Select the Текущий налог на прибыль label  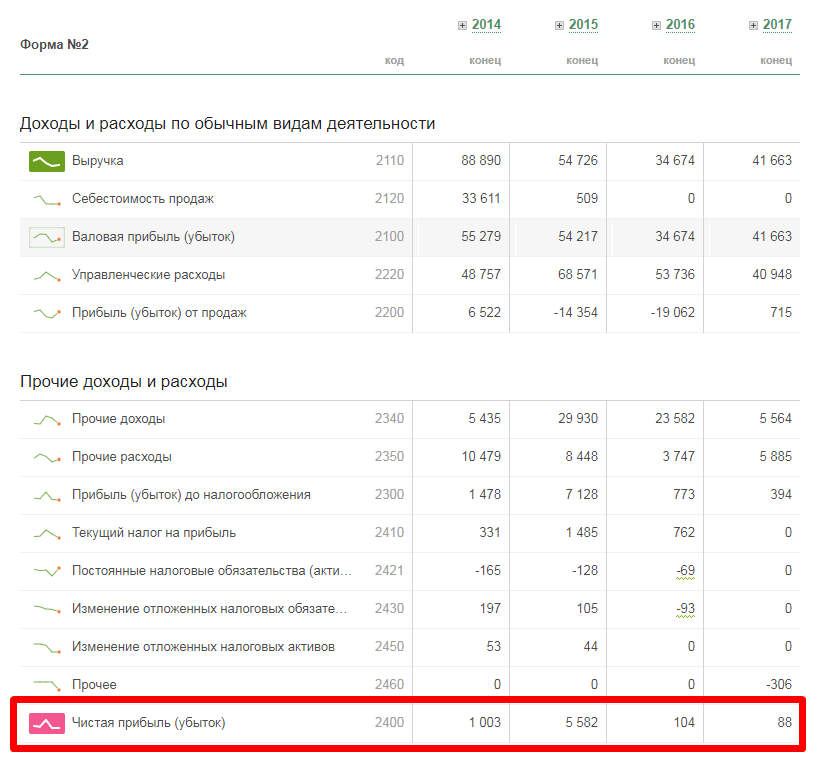click(x=154, y=533)
